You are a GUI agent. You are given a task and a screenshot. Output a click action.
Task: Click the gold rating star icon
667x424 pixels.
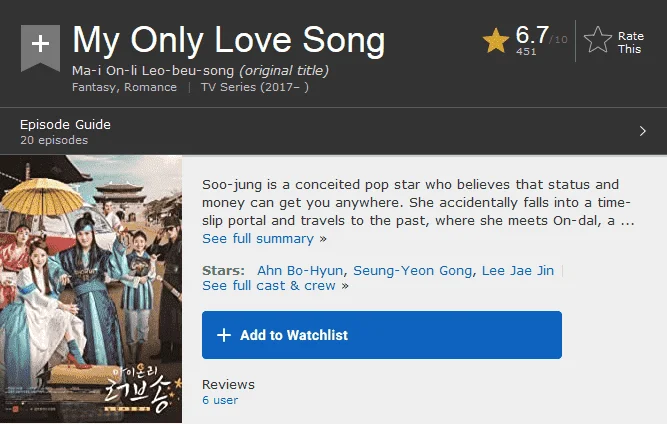496,41
